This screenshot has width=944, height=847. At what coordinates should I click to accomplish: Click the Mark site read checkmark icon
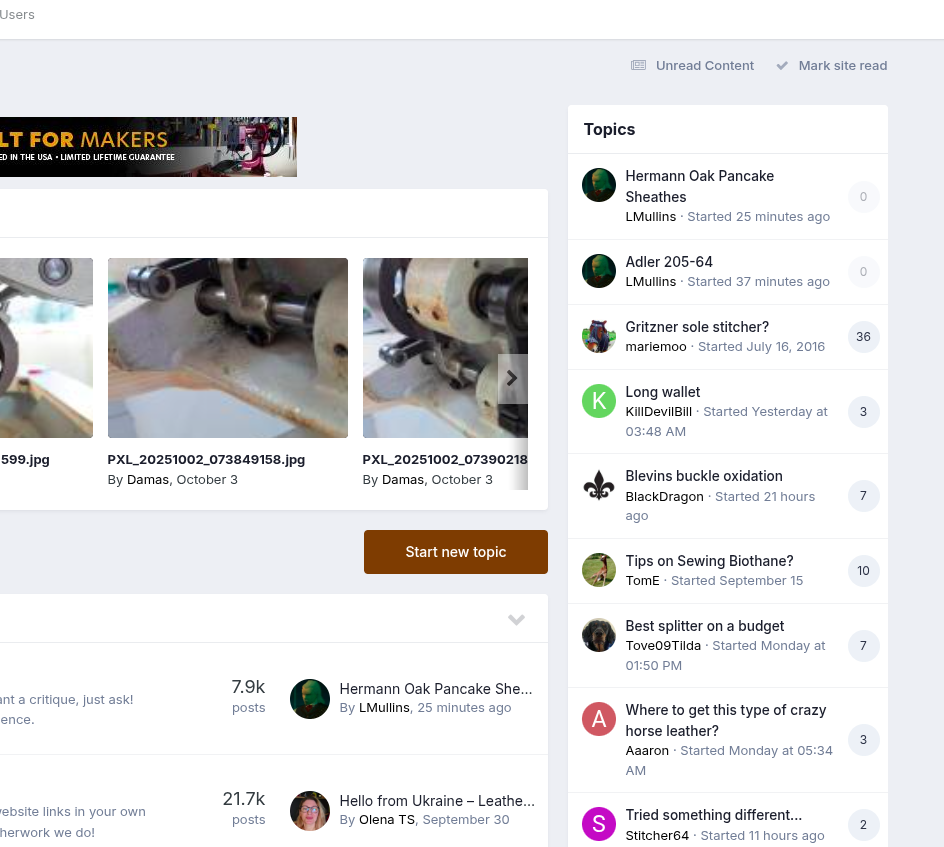(x=782, y=66)
